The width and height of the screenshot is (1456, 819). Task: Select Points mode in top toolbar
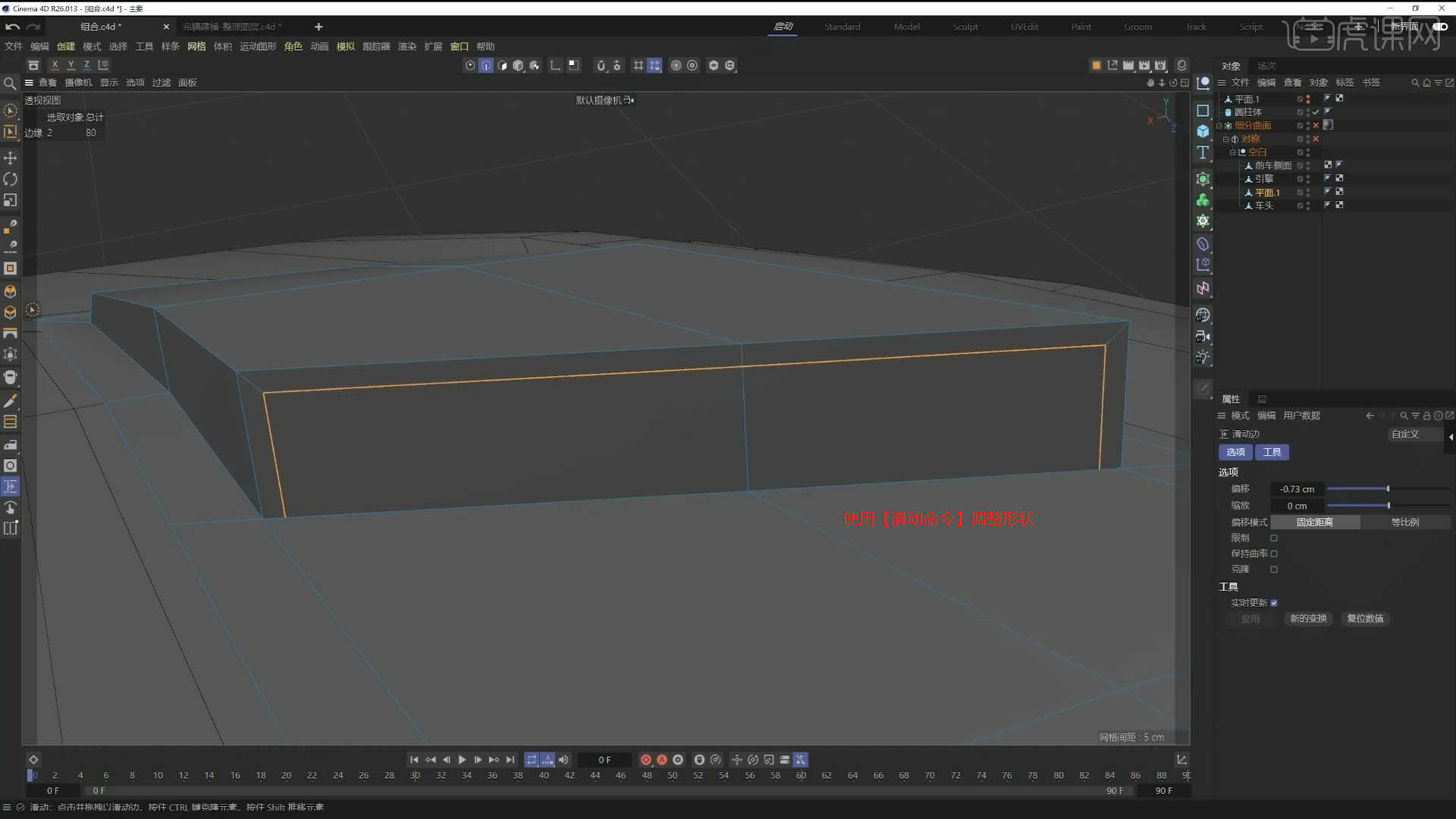pos(470,65)
